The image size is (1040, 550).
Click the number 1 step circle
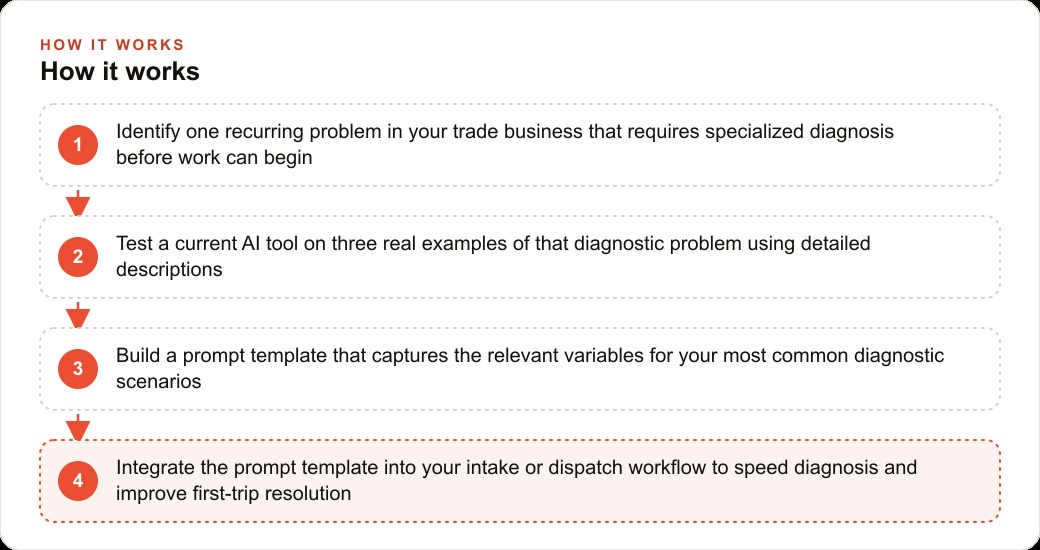78,145
